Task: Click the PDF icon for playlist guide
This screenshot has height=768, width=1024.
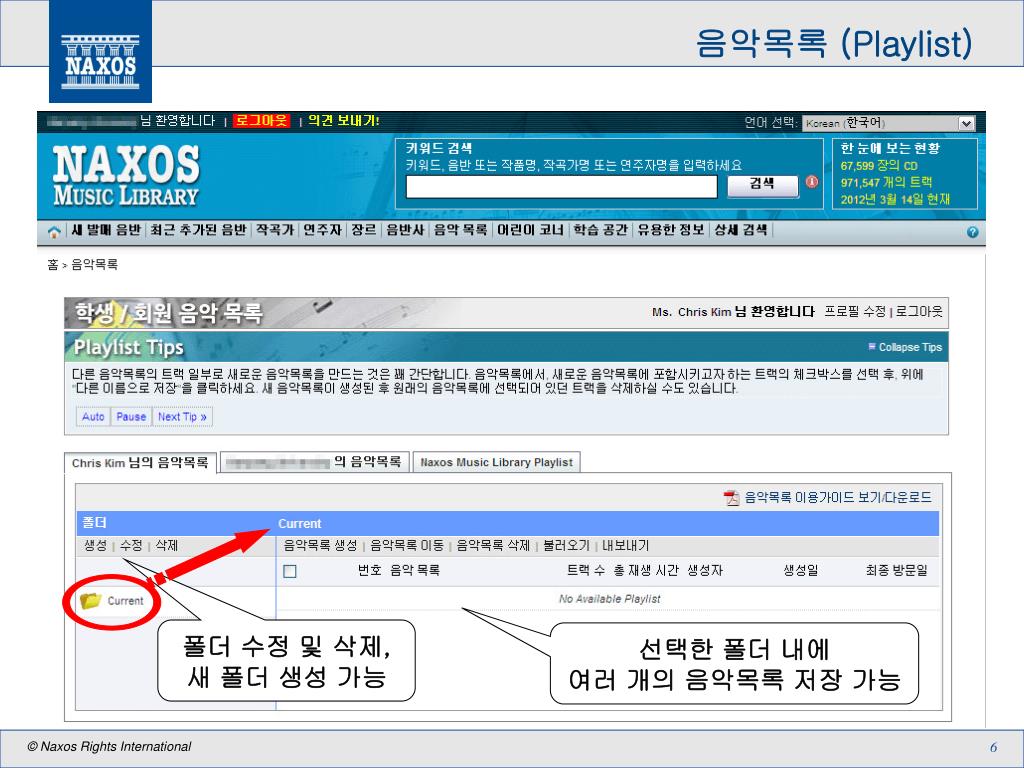Action: coord(731,498)
